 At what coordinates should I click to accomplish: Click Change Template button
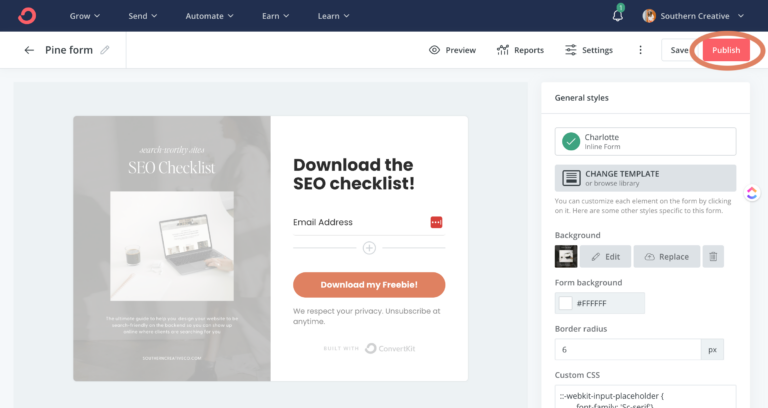pyautogui.click(x=645, y=178)
